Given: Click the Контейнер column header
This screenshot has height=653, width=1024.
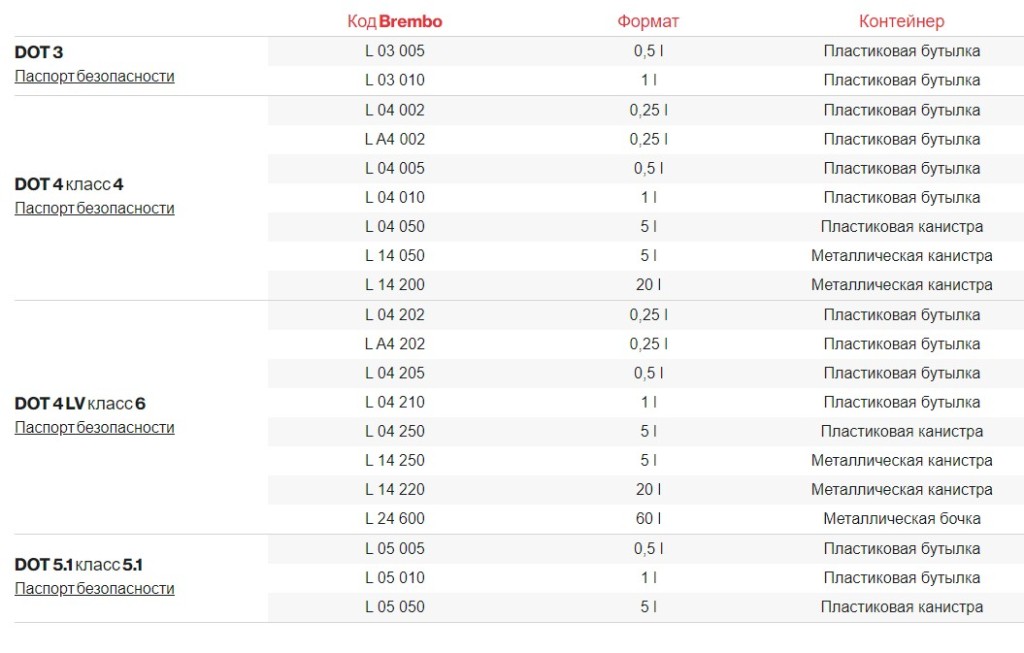Looking at the screenshot, I should click(x=901, y=22).
